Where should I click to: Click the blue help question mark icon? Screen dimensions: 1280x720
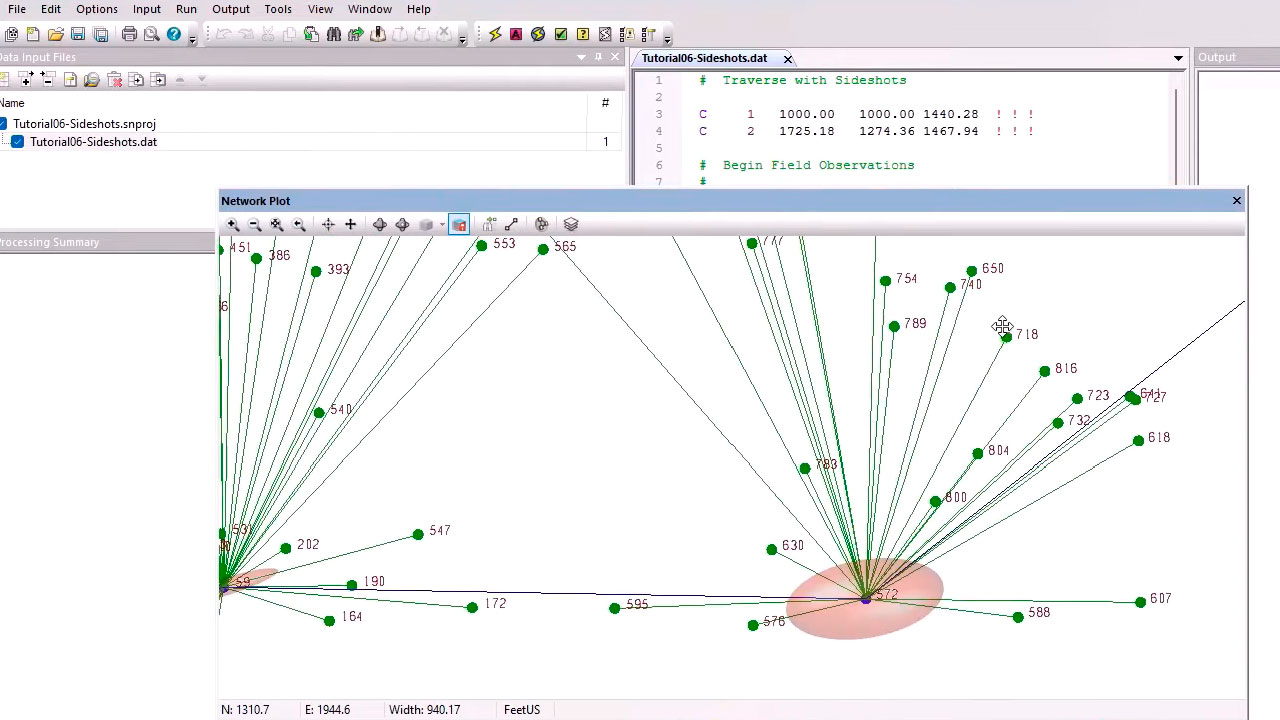click(x=174, y=34)
